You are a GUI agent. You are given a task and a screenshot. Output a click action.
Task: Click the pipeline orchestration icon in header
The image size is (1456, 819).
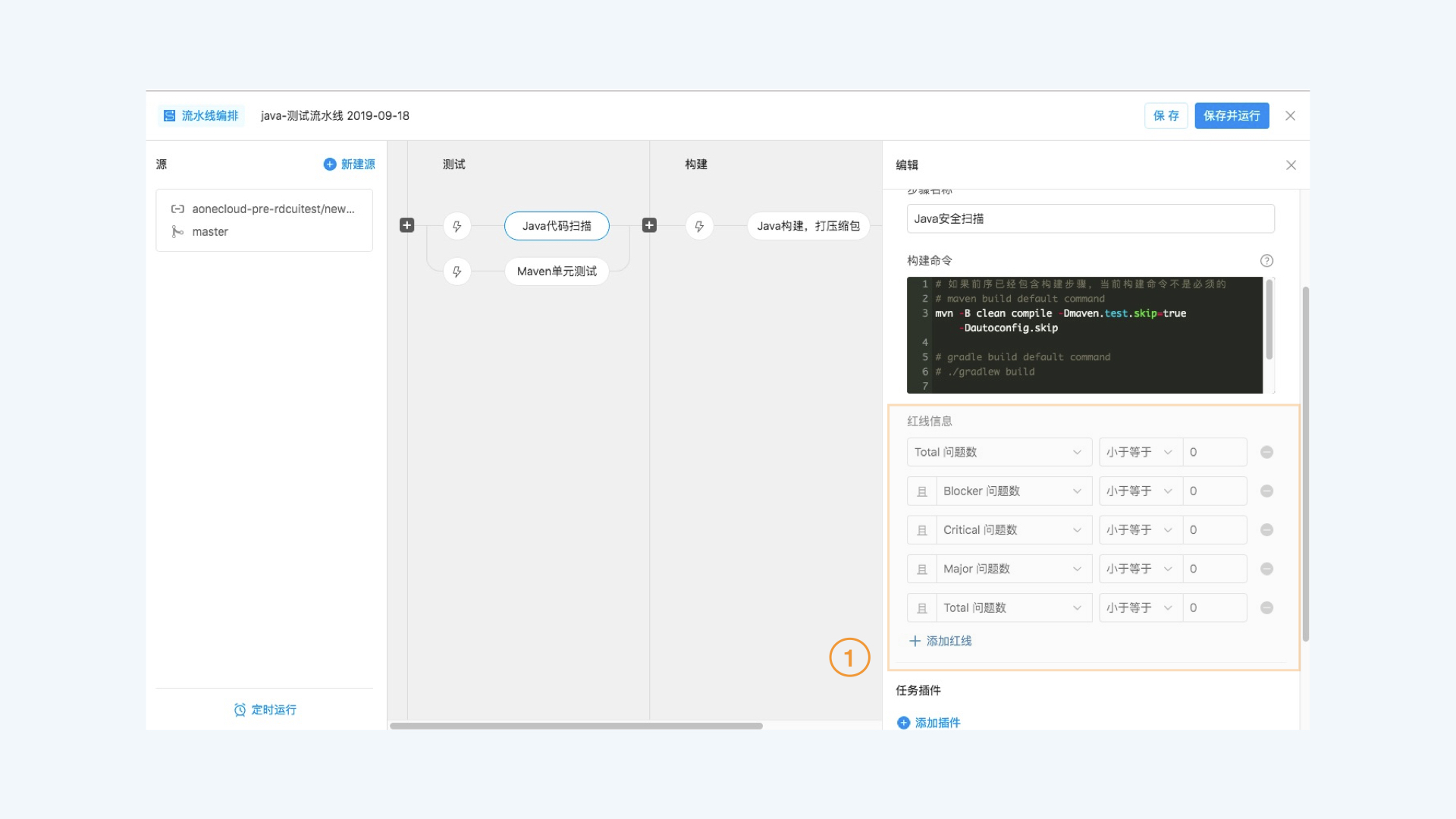[x=169, y=115]
